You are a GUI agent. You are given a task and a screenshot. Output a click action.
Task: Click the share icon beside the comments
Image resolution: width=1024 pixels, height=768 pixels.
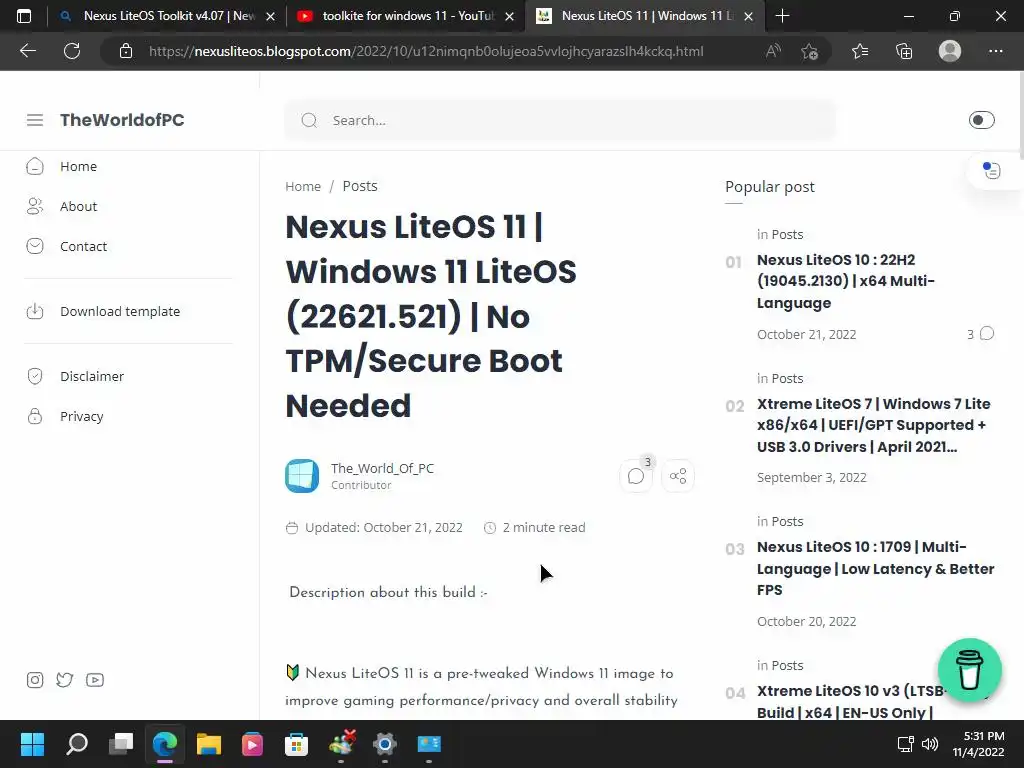point(678,476)
